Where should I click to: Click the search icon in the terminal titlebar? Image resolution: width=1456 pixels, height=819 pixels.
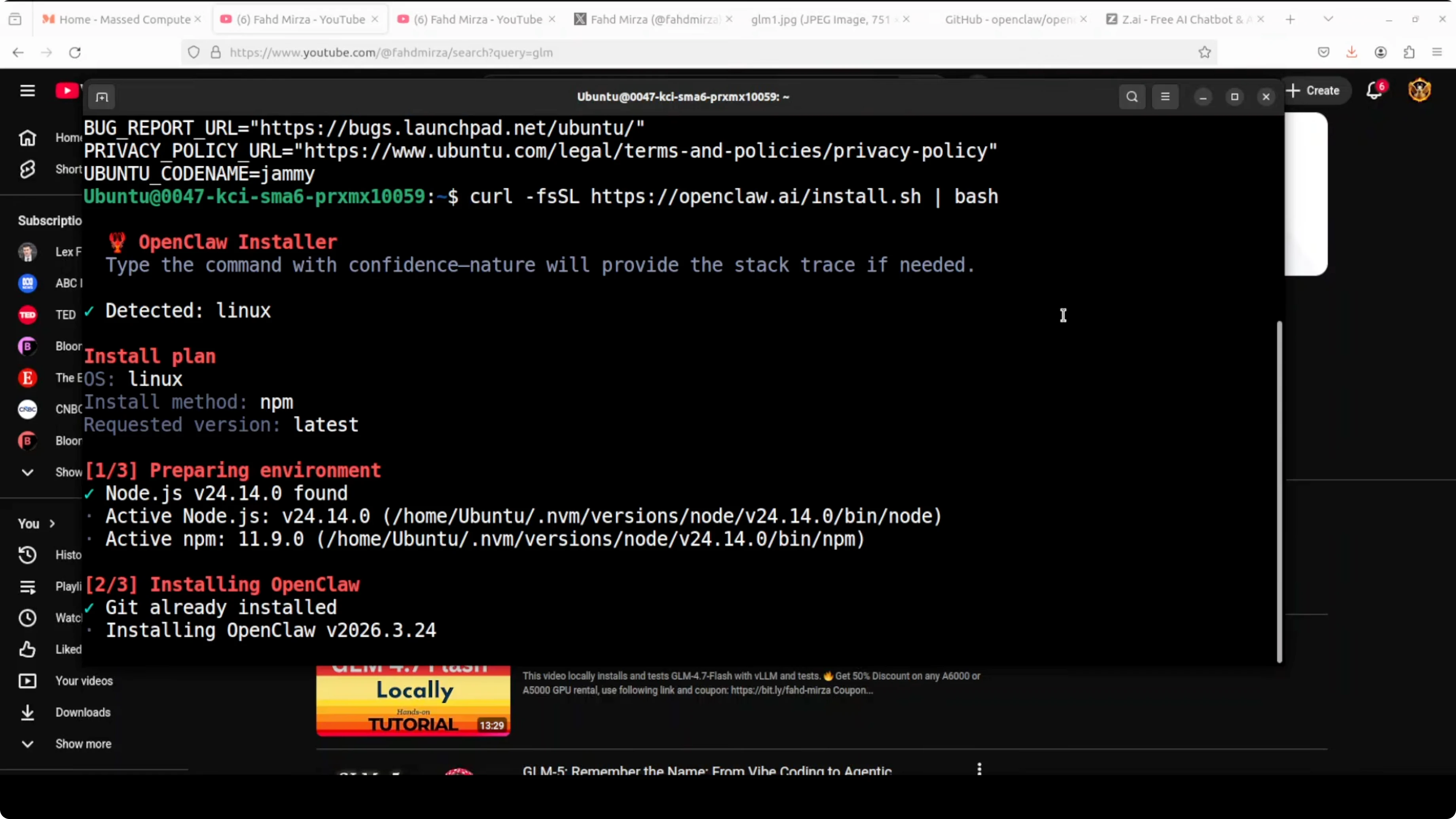[x=1132, y=97]
